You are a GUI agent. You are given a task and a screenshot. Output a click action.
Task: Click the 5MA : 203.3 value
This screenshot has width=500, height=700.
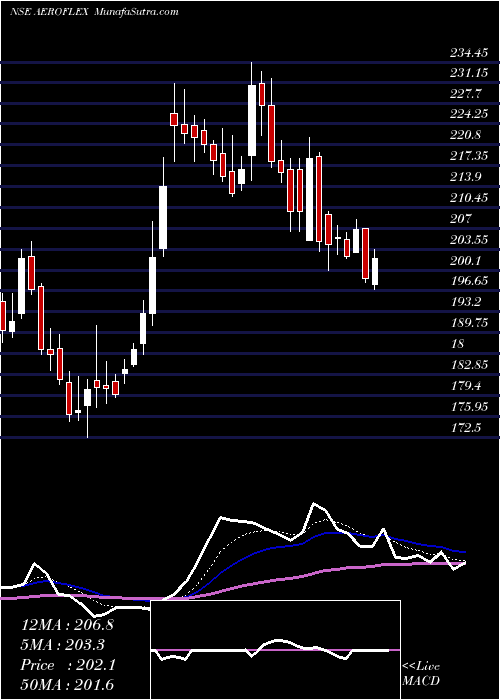pyautogui.click(x=62, y=645)
